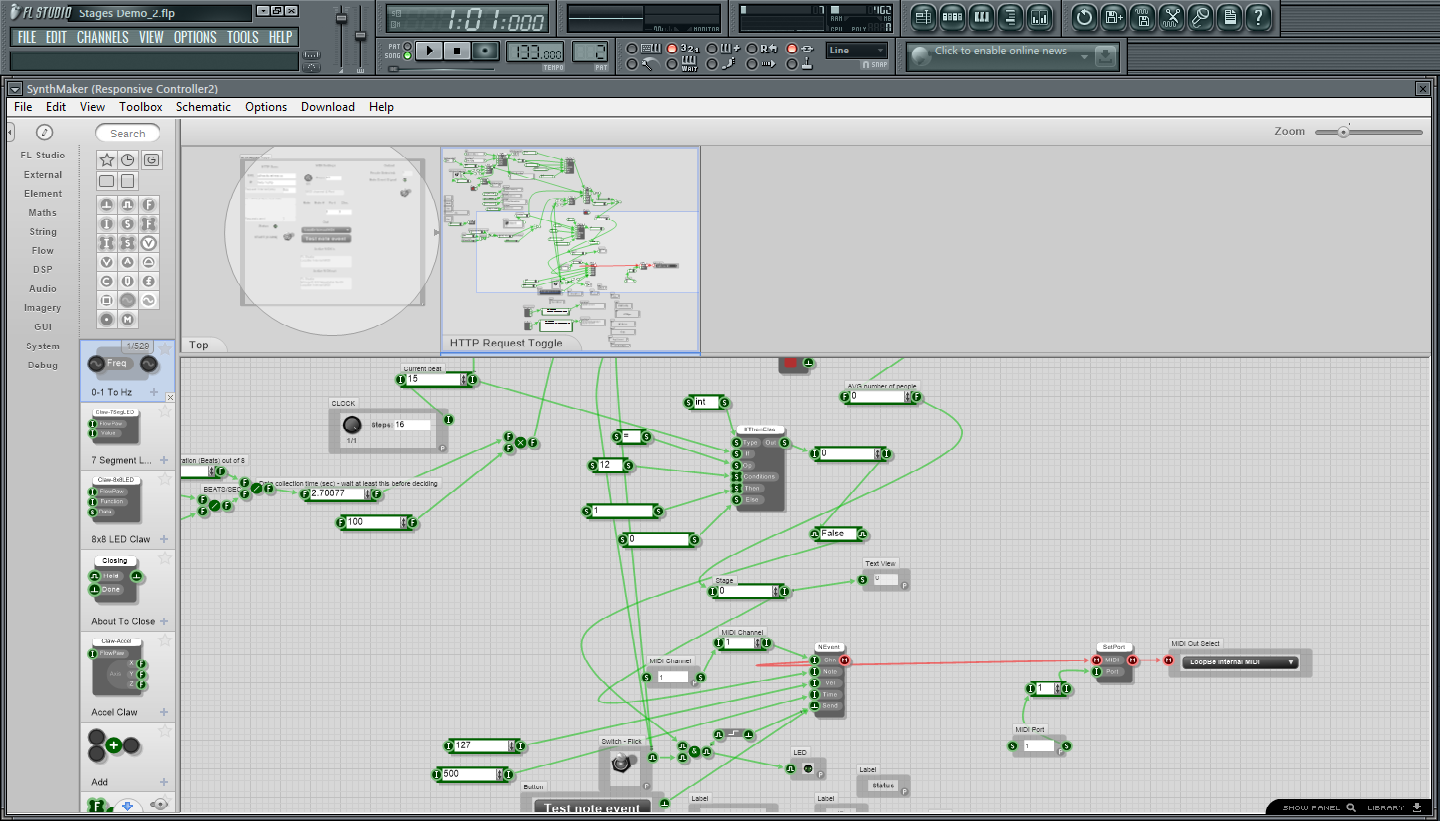Image resolution: width=1440 pixels, height=821 pixels.
Task: Open the SynthMaker File menu
Action: (x=23, y=107)
